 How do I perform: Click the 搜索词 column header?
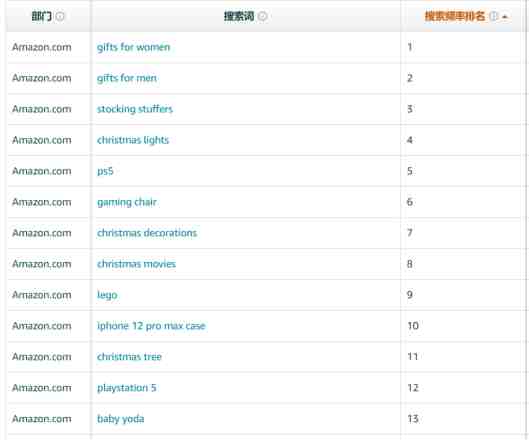point(239,16)
